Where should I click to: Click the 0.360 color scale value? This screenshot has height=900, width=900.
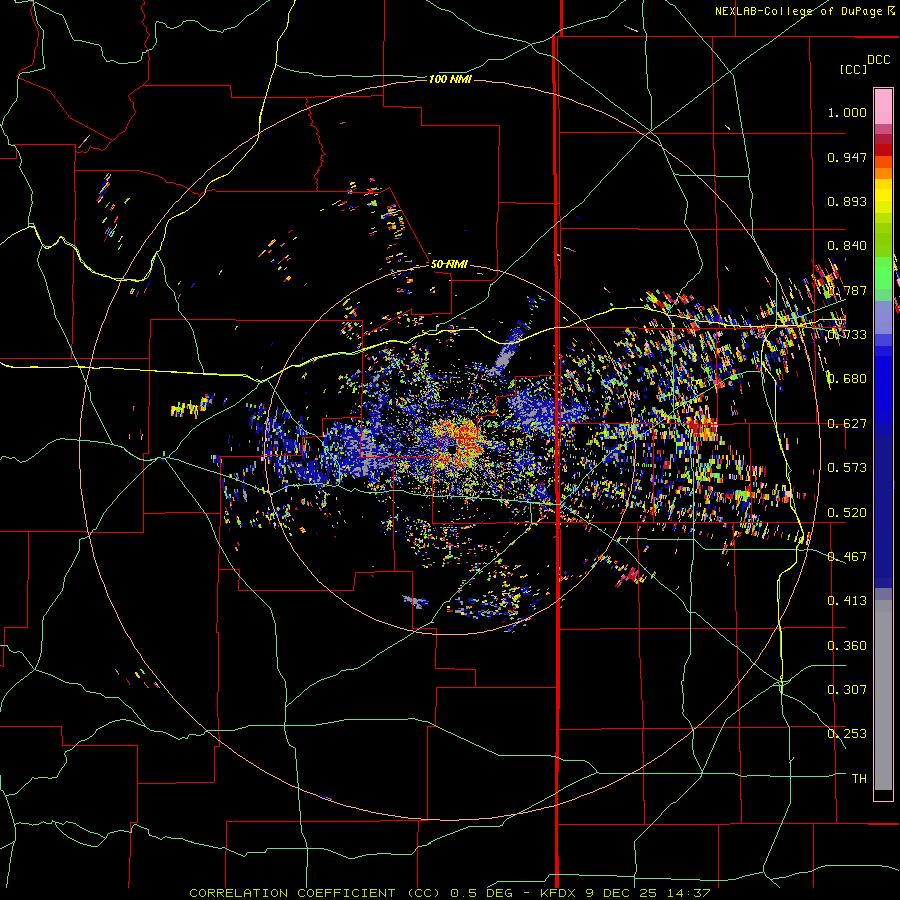847,646
